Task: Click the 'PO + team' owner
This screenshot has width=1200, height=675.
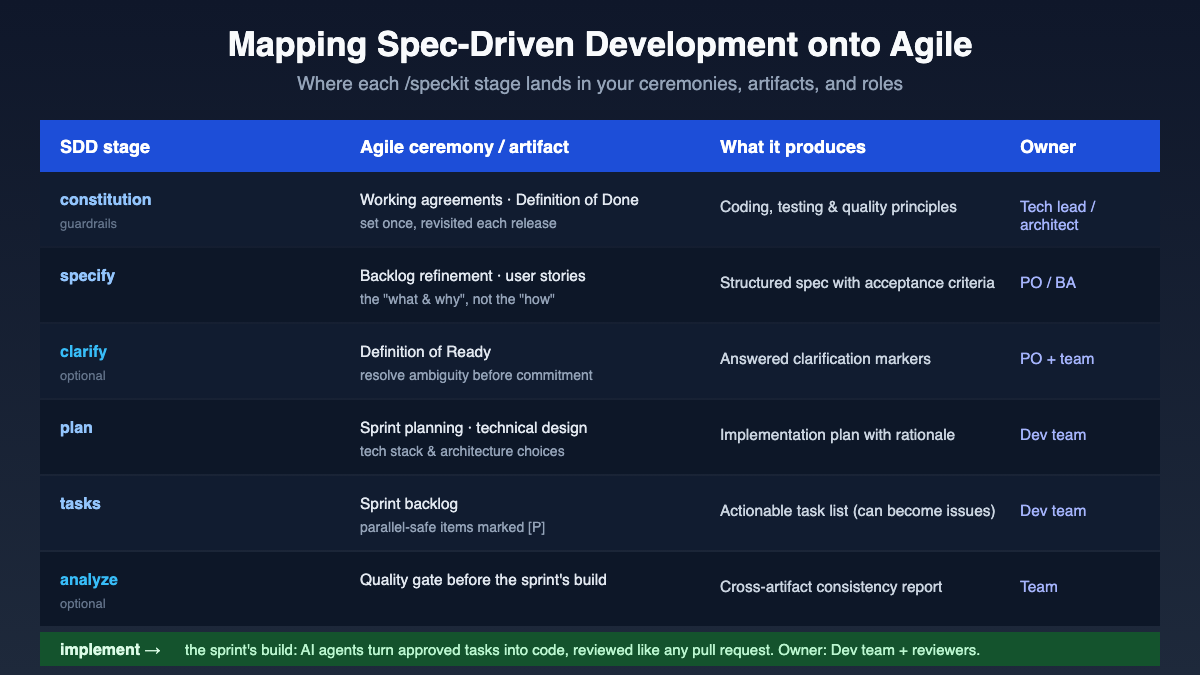Action: 1057,359
